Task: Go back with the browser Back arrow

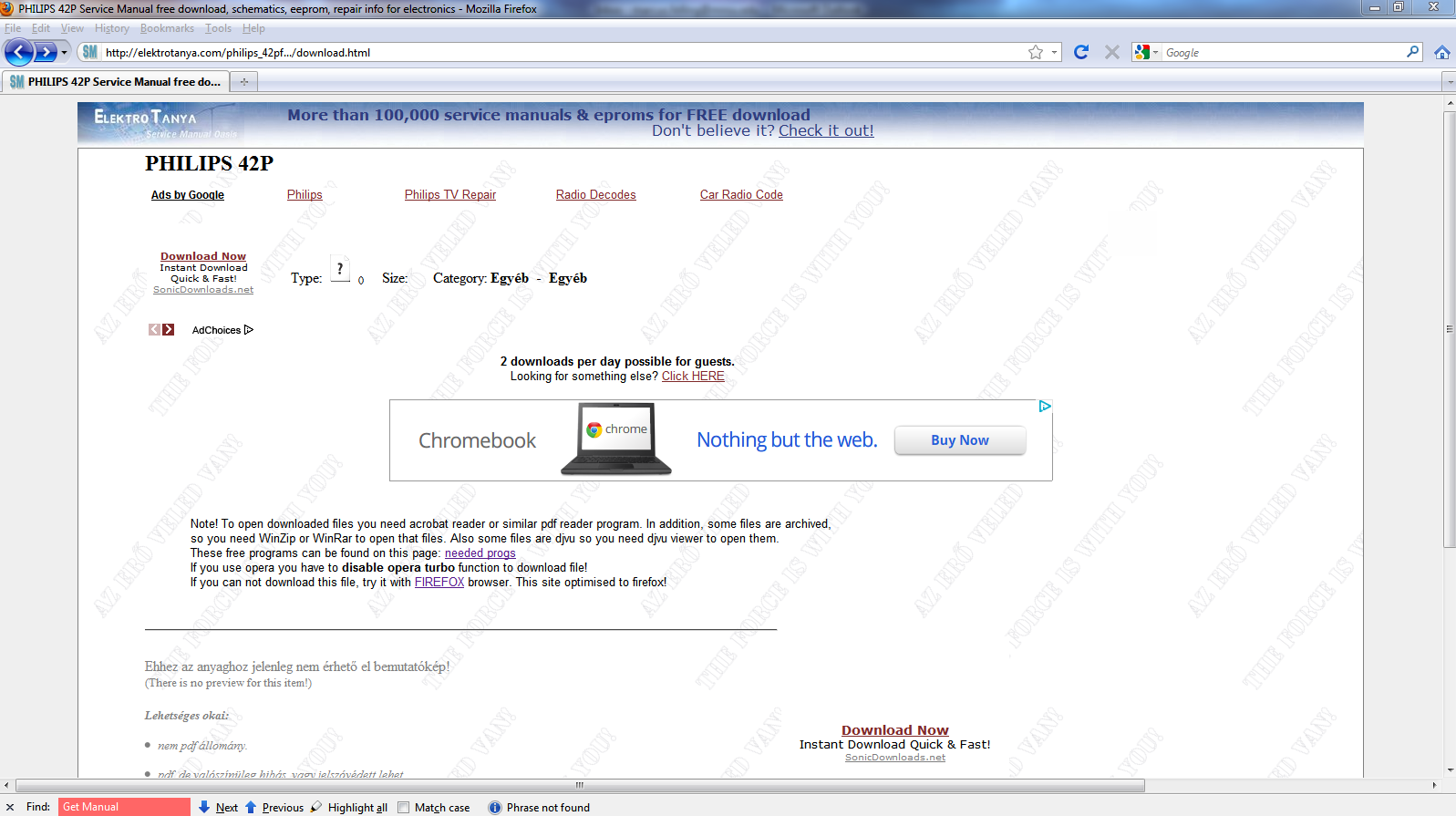Action: [x=18, y=52]
